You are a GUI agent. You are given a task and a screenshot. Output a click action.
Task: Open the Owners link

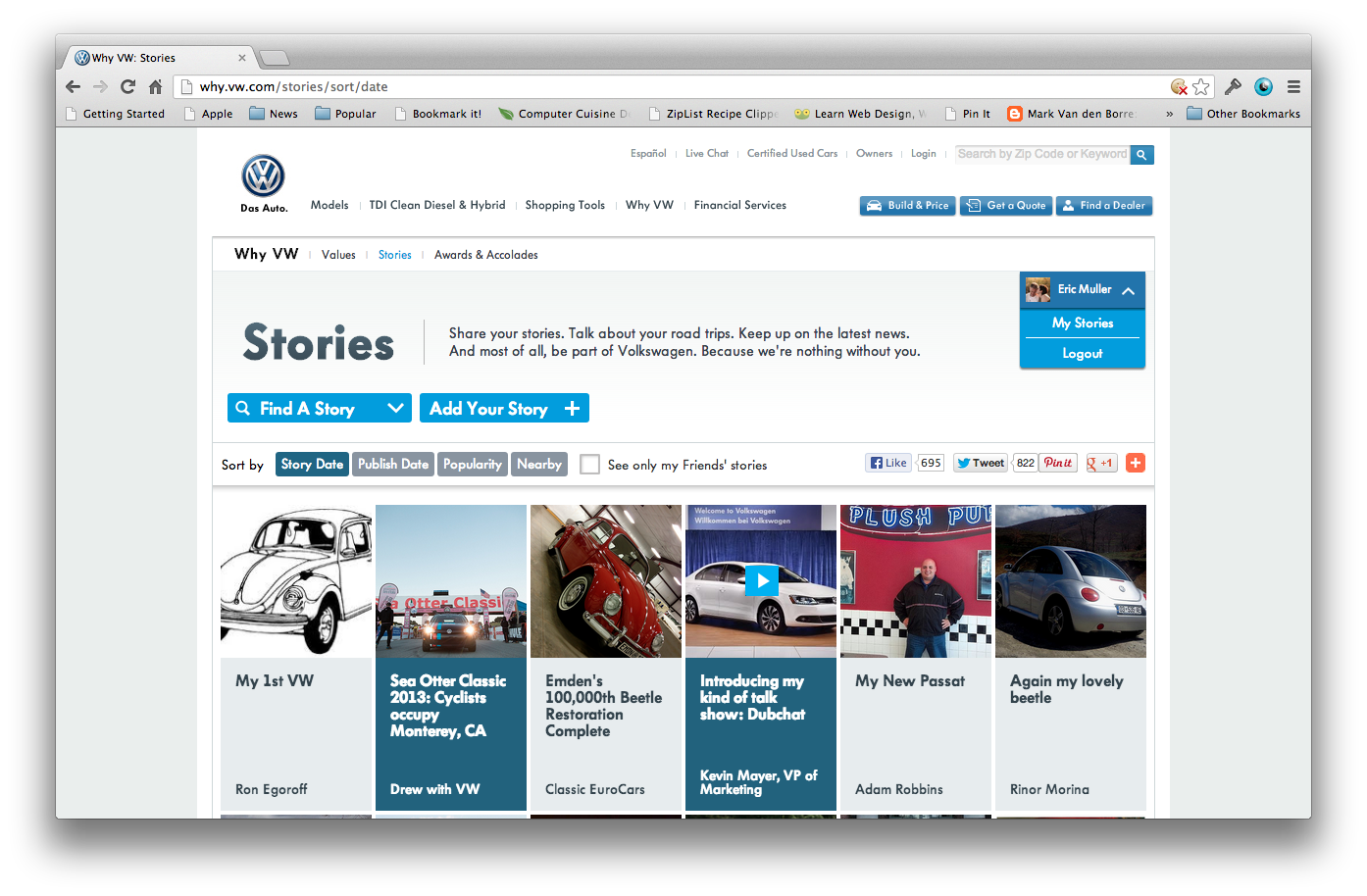pos(874,153)
